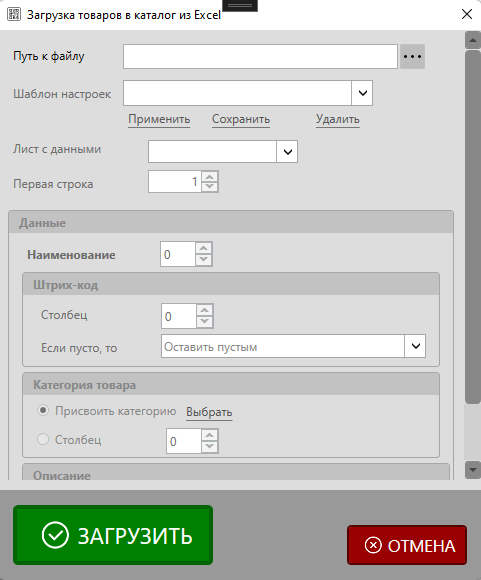This screenshot has height=580, width=481.
Task: Click the app icon in title bar
Action: [x=14, y=14]
